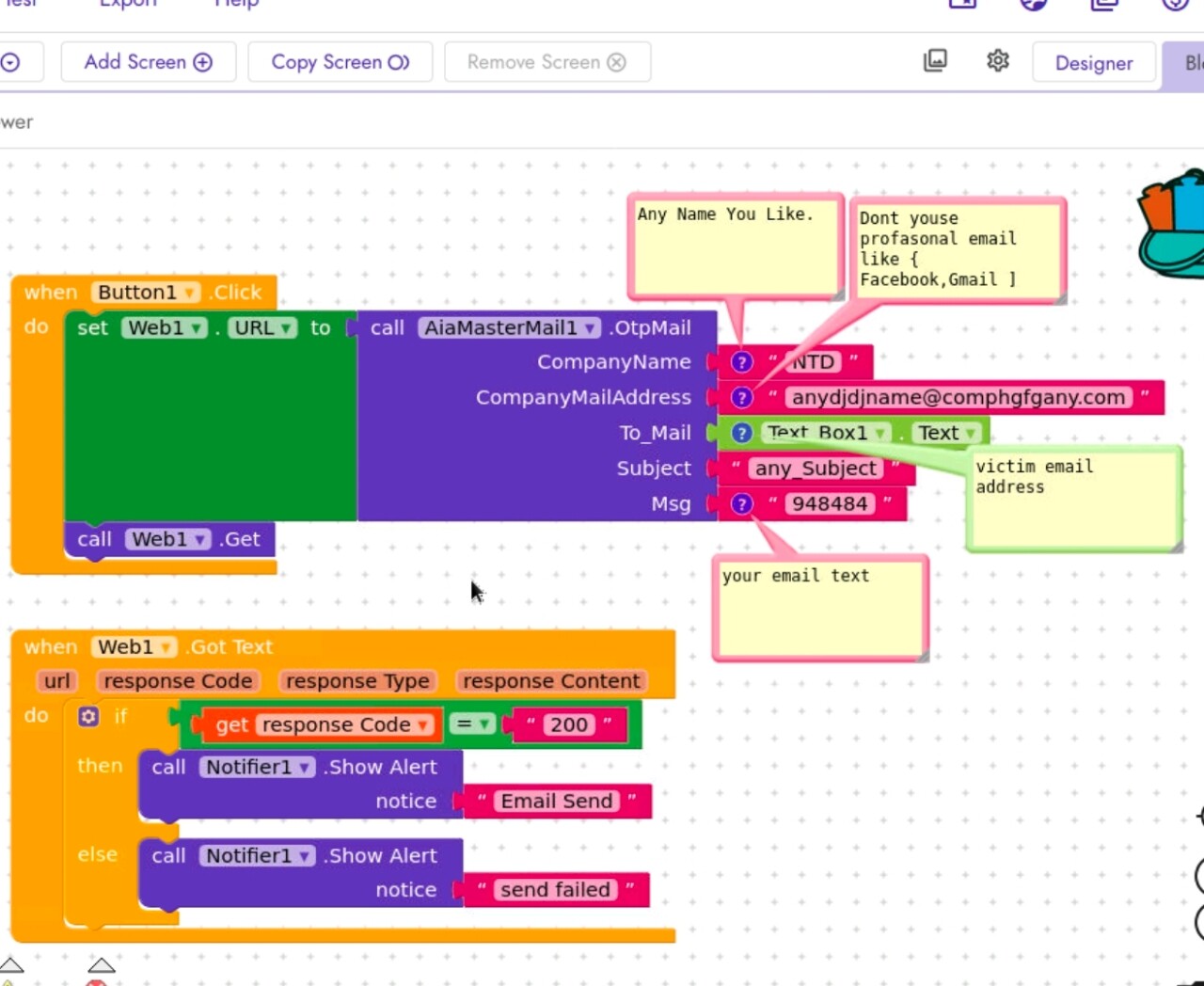Click the screen selector arrow left of Add Screen
Screen dimensions: 1204x986
click(10, 62)
